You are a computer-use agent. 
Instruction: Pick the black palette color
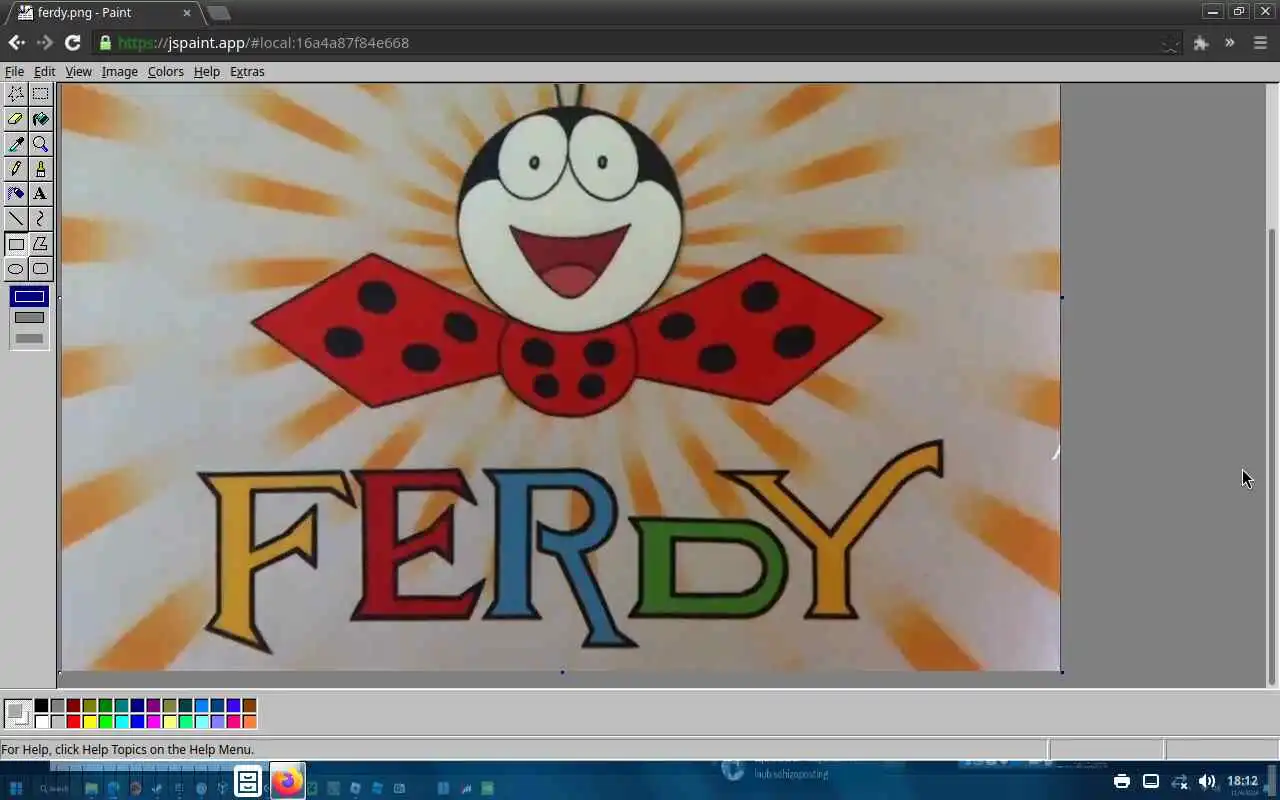42,706
